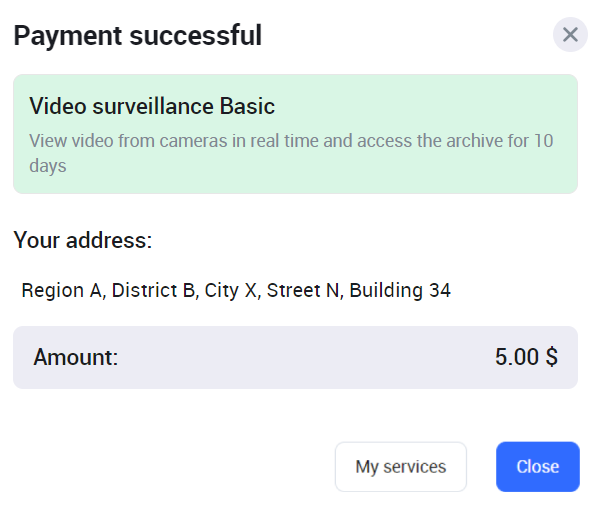600x507 pixels.
Task: Click the "Your address:" label
Action: click(82, 241)
